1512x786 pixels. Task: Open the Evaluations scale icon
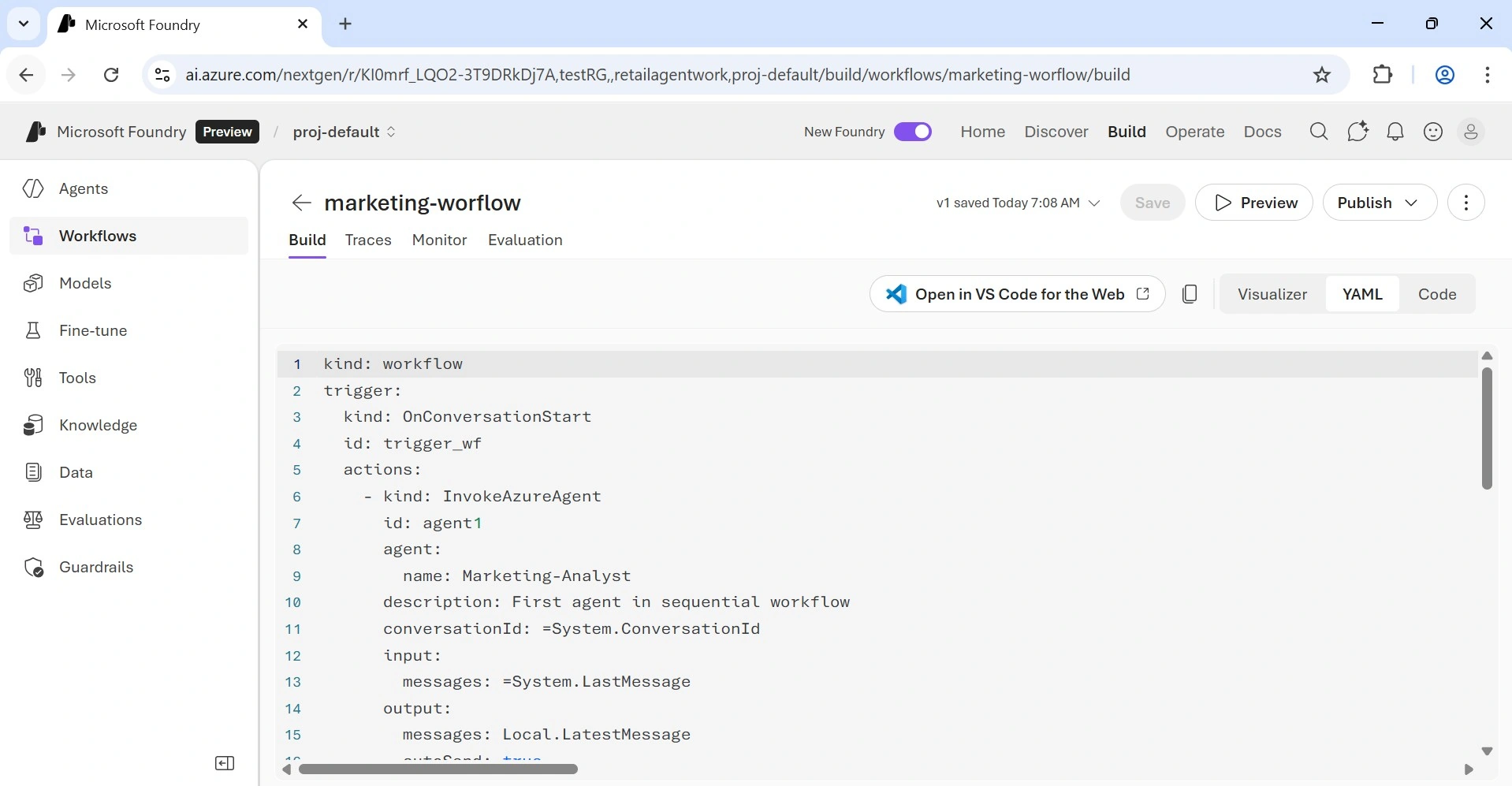(33, 520)
